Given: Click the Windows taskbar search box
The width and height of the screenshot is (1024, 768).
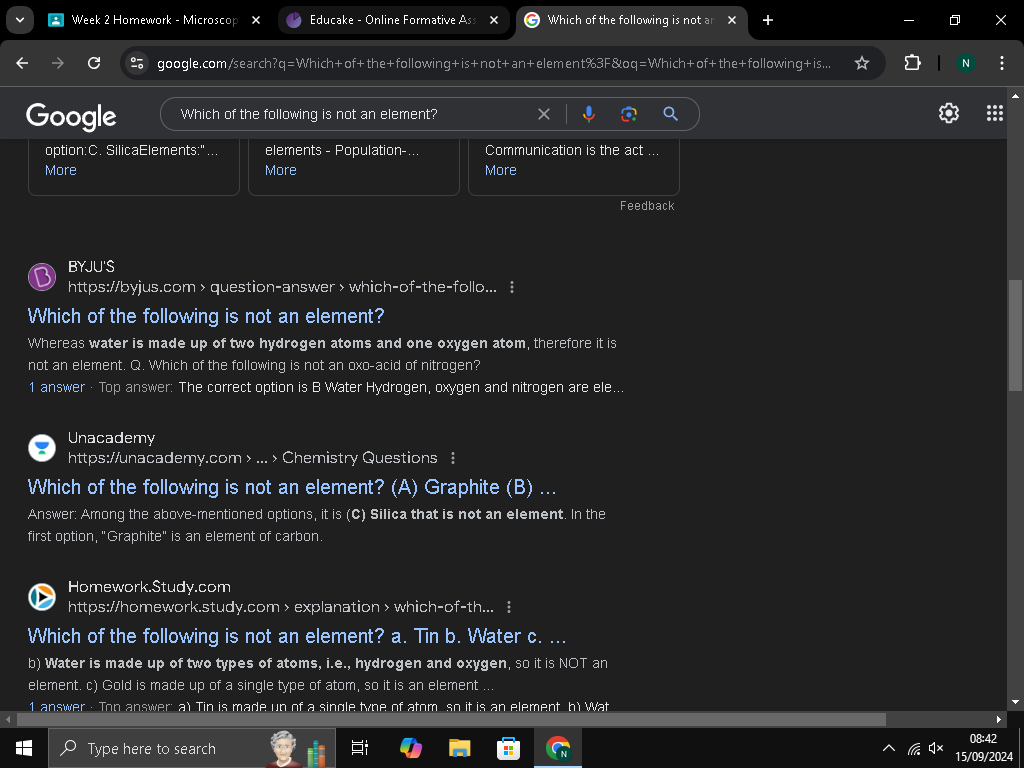Looking at the screenshot, I should pos(192,748).
